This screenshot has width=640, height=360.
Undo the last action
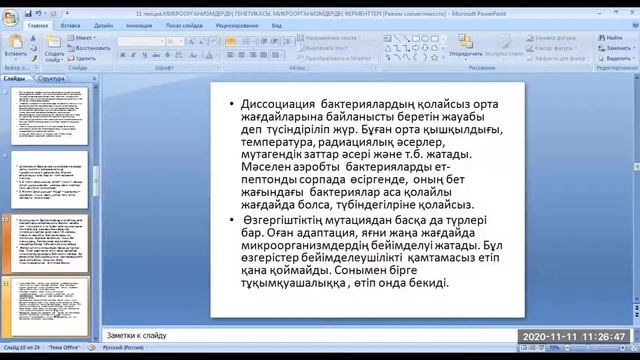pos(38,13)
